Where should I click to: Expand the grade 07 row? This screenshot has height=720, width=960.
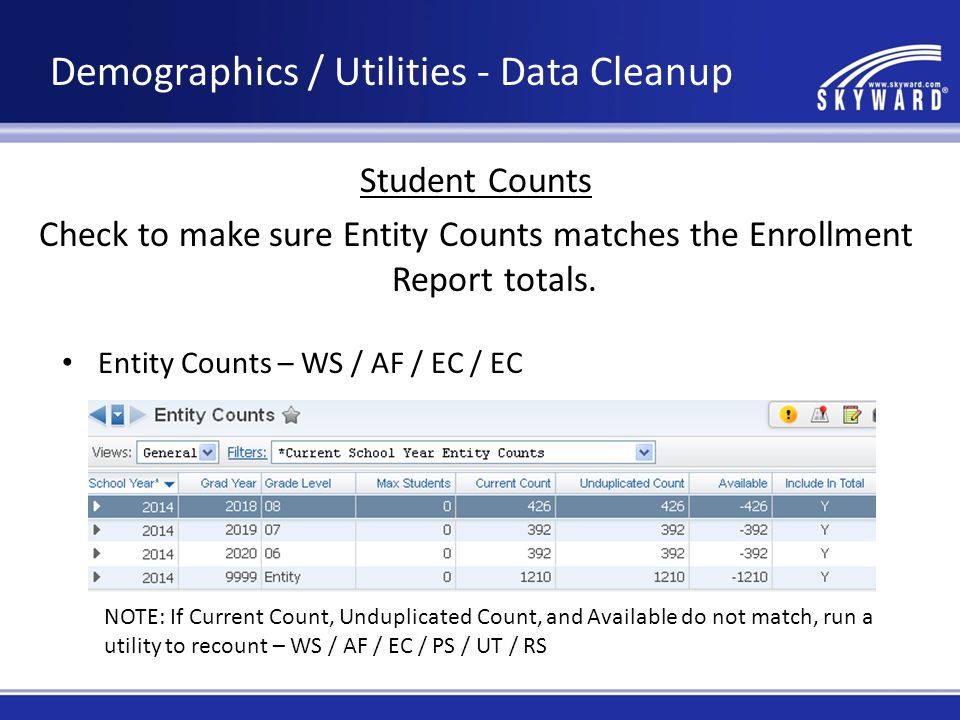click(x=97, y=530)
